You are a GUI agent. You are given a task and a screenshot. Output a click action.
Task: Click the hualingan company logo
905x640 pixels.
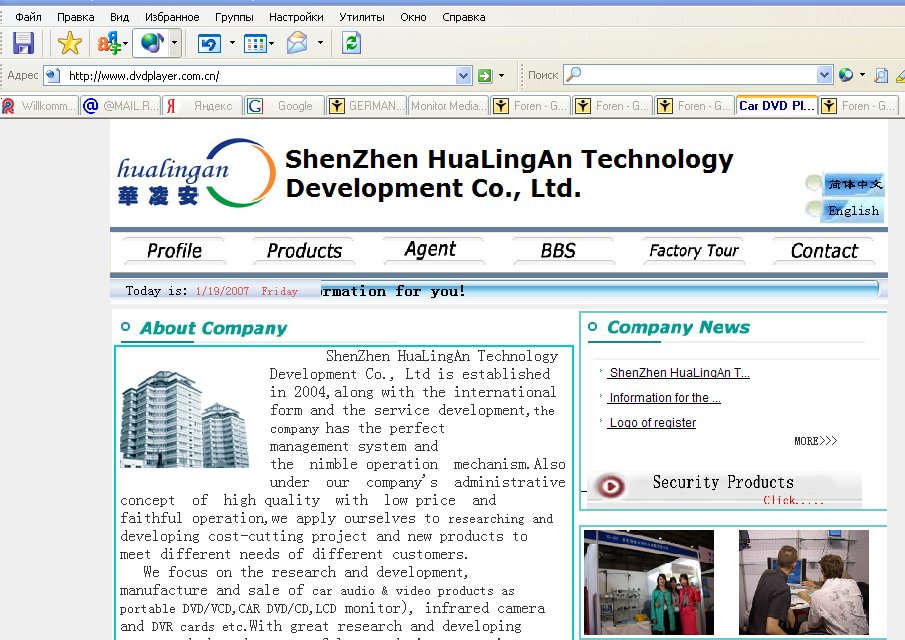coord(196,173)
